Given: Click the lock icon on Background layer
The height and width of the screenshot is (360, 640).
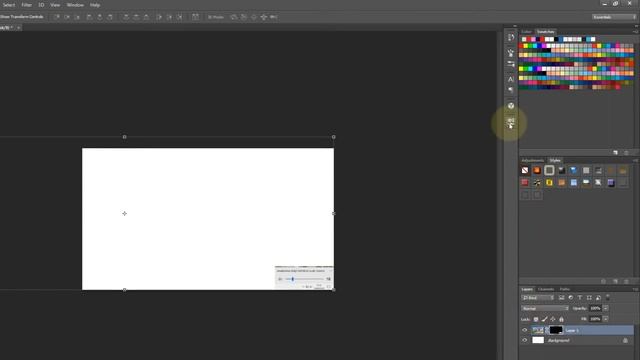Looking at the screenshot, I should (x=625, y=340).
